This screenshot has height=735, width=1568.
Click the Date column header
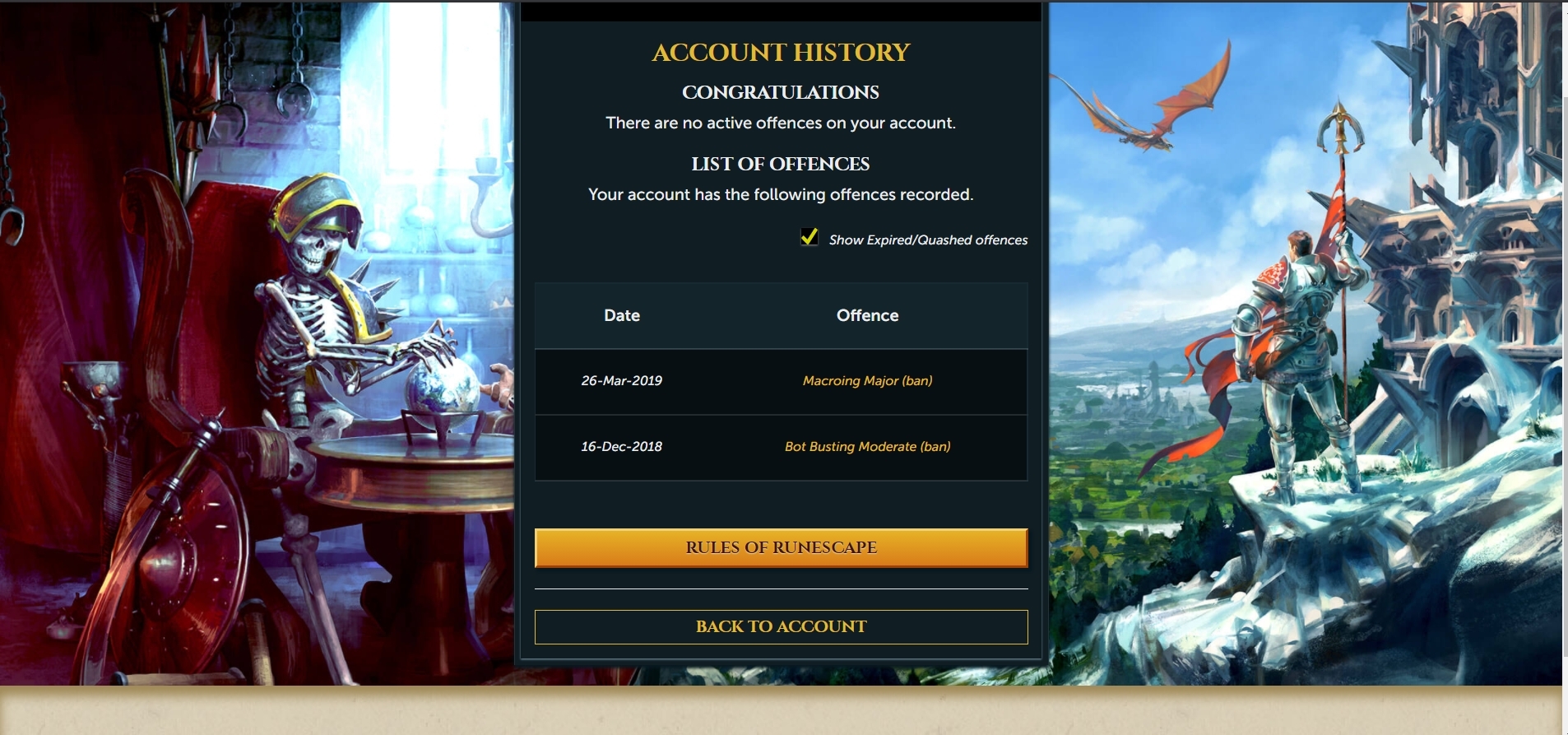622,315
